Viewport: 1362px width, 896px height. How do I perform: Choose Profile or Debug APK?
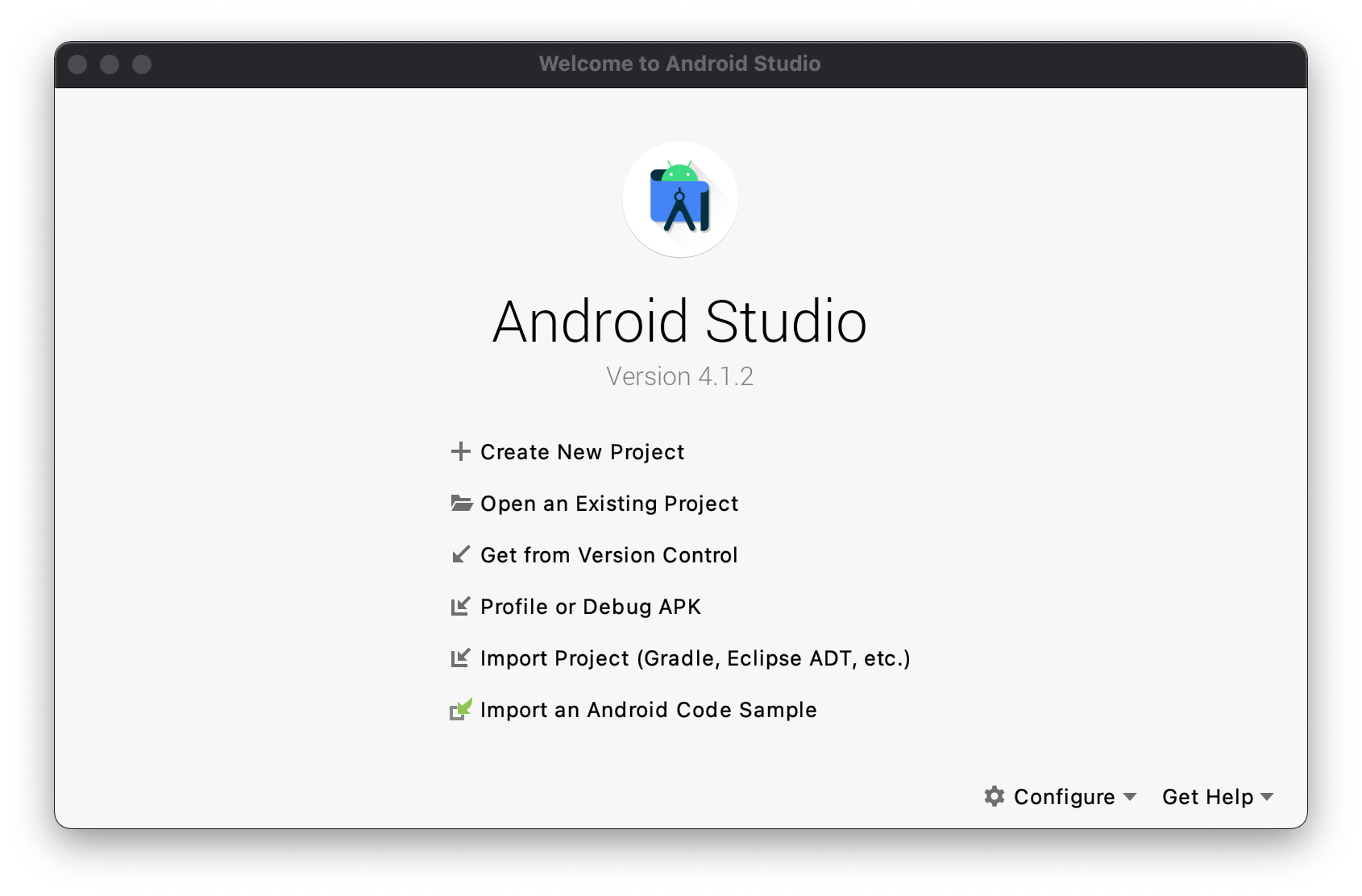[x=591, y=607]
